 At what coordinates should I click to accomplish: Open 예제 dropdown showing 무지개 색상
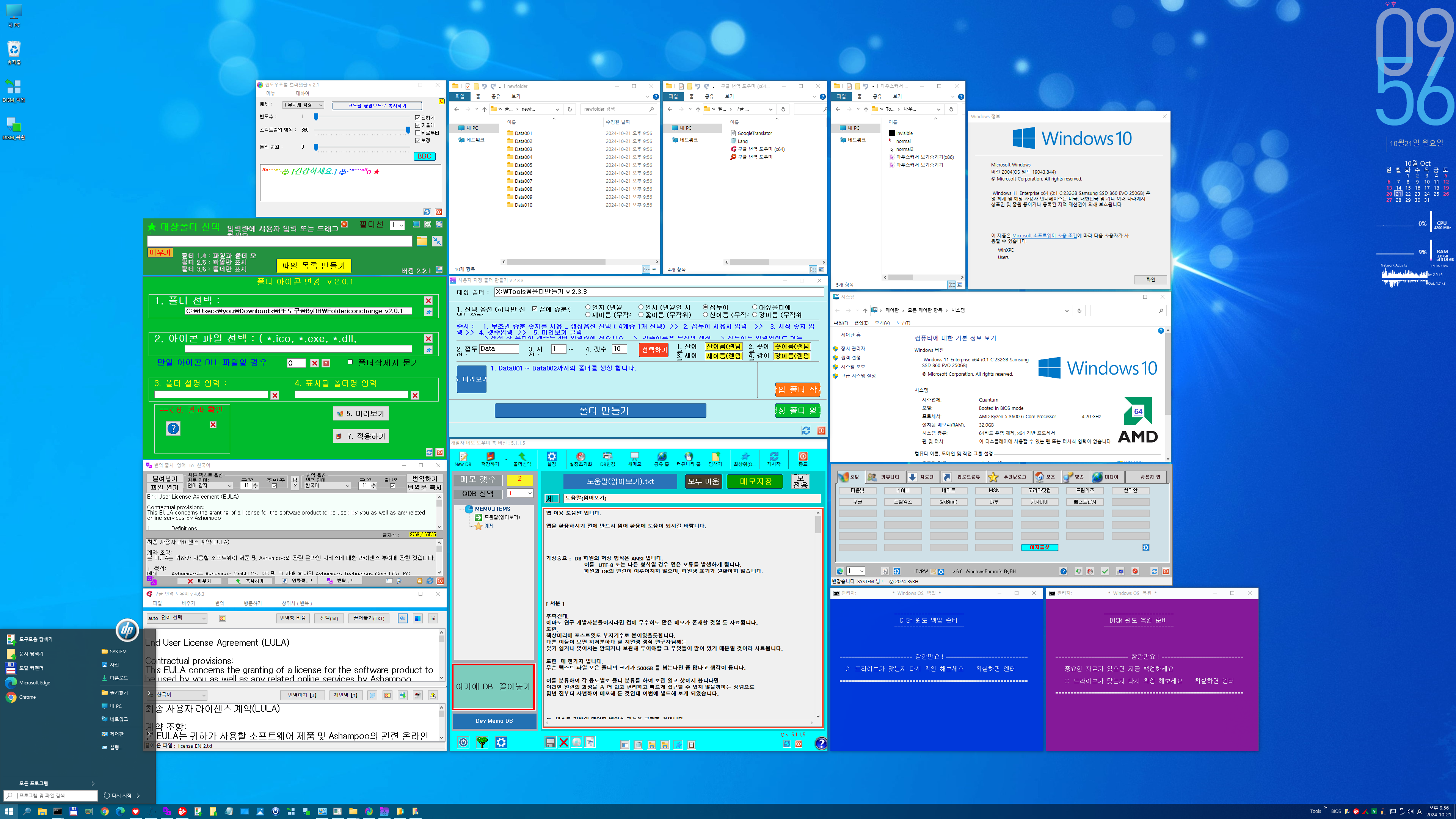[x=303, y=105]
